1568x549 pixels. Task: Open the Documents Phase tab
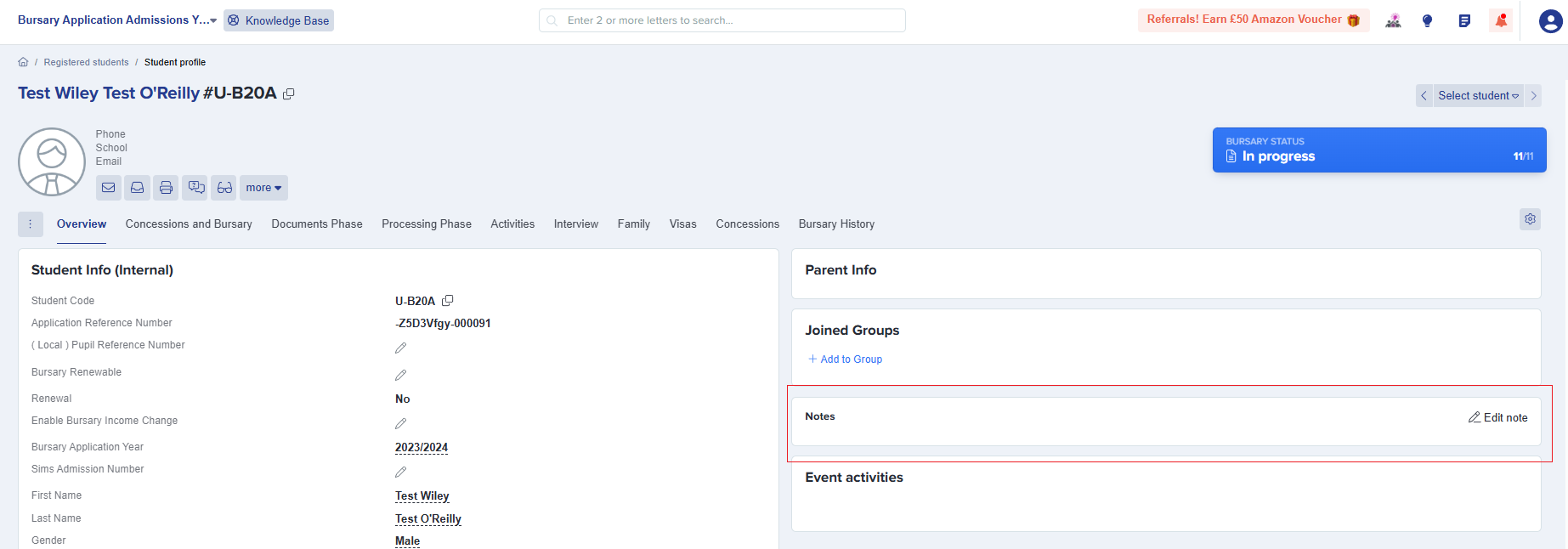click(317, 224)
